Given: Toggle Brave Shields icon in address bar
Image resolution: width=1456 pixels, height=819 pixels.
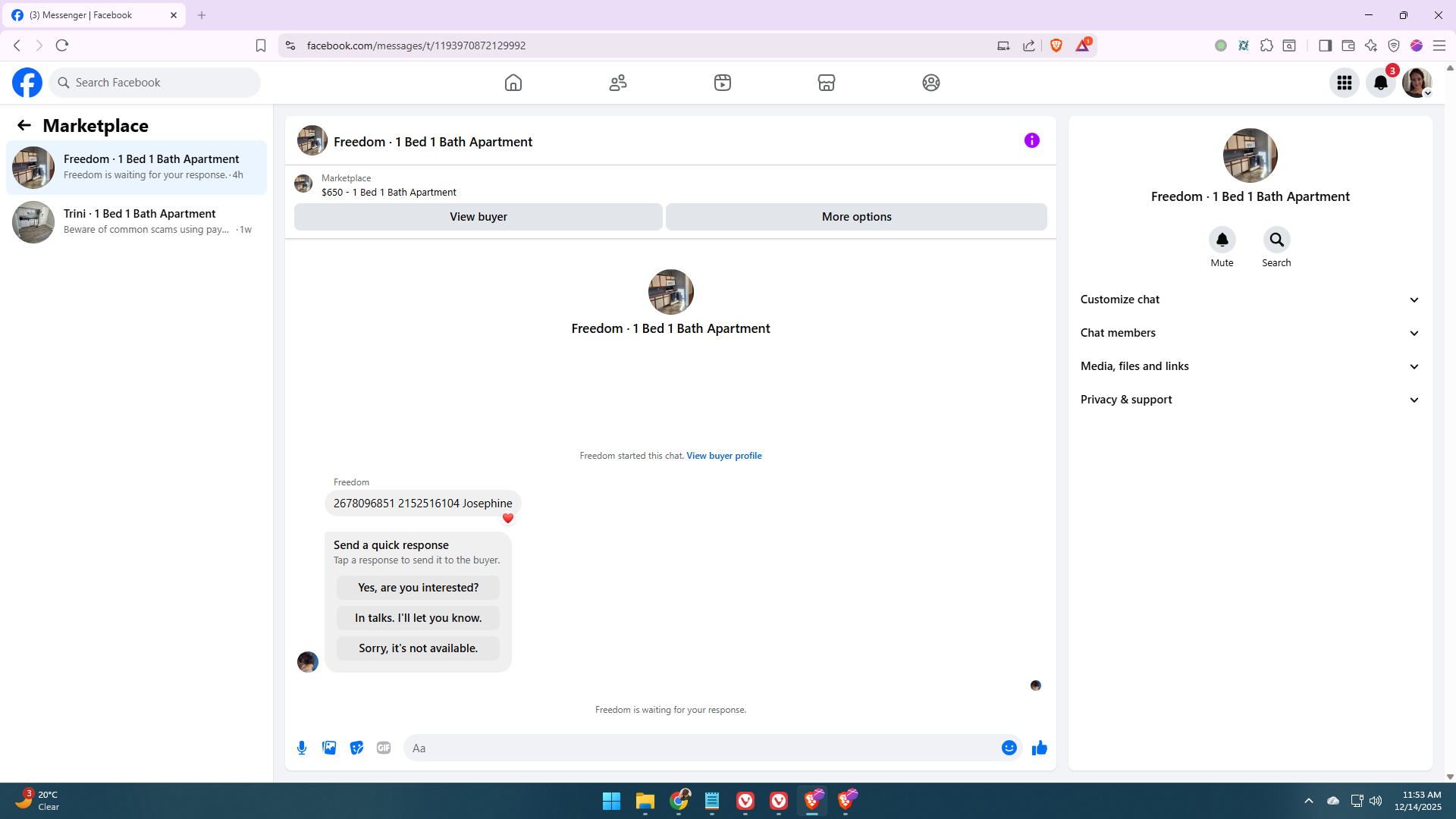Looking at the screenshot, I should click(1056, 45).
